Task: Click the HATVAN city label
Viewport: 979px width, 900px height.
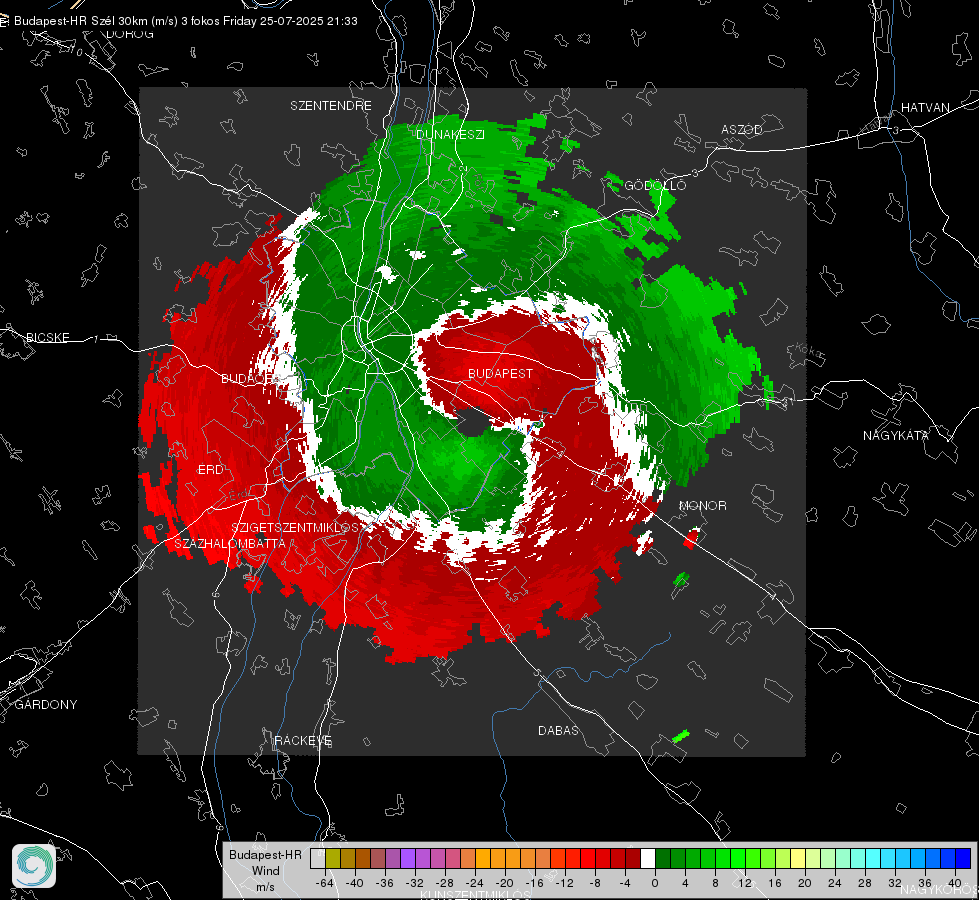Action: 925,107
